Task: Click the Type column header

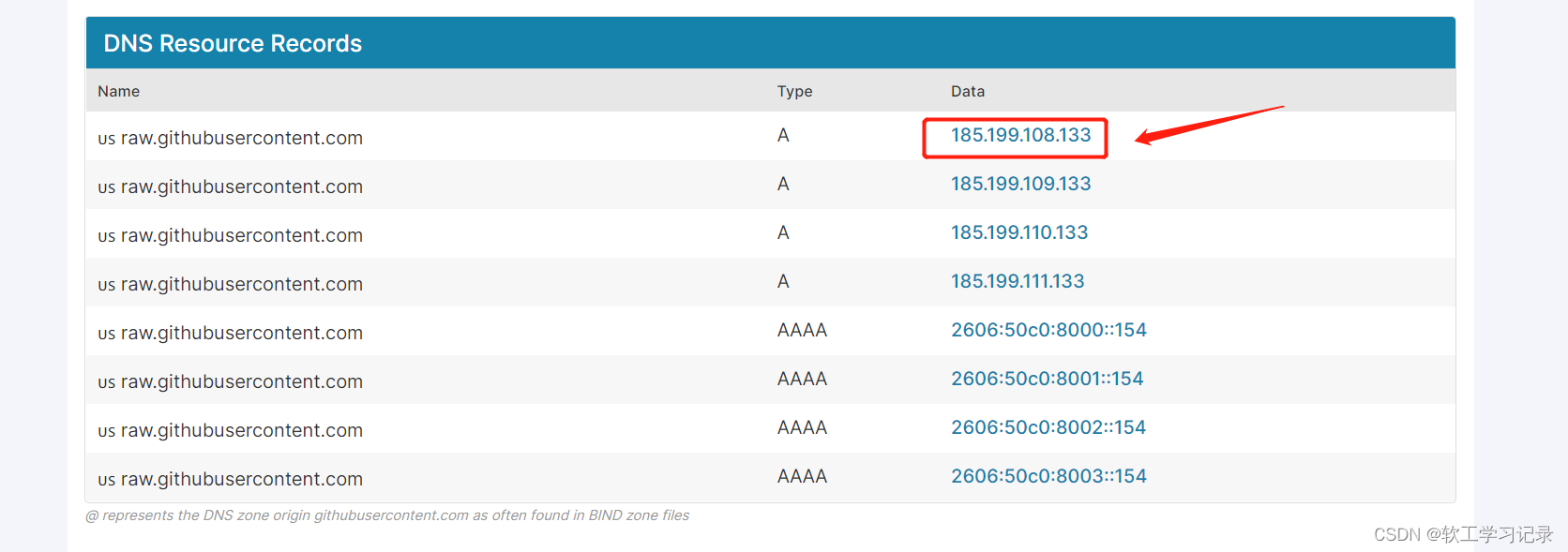Action: pyautogui.click(x=794, y=91)
